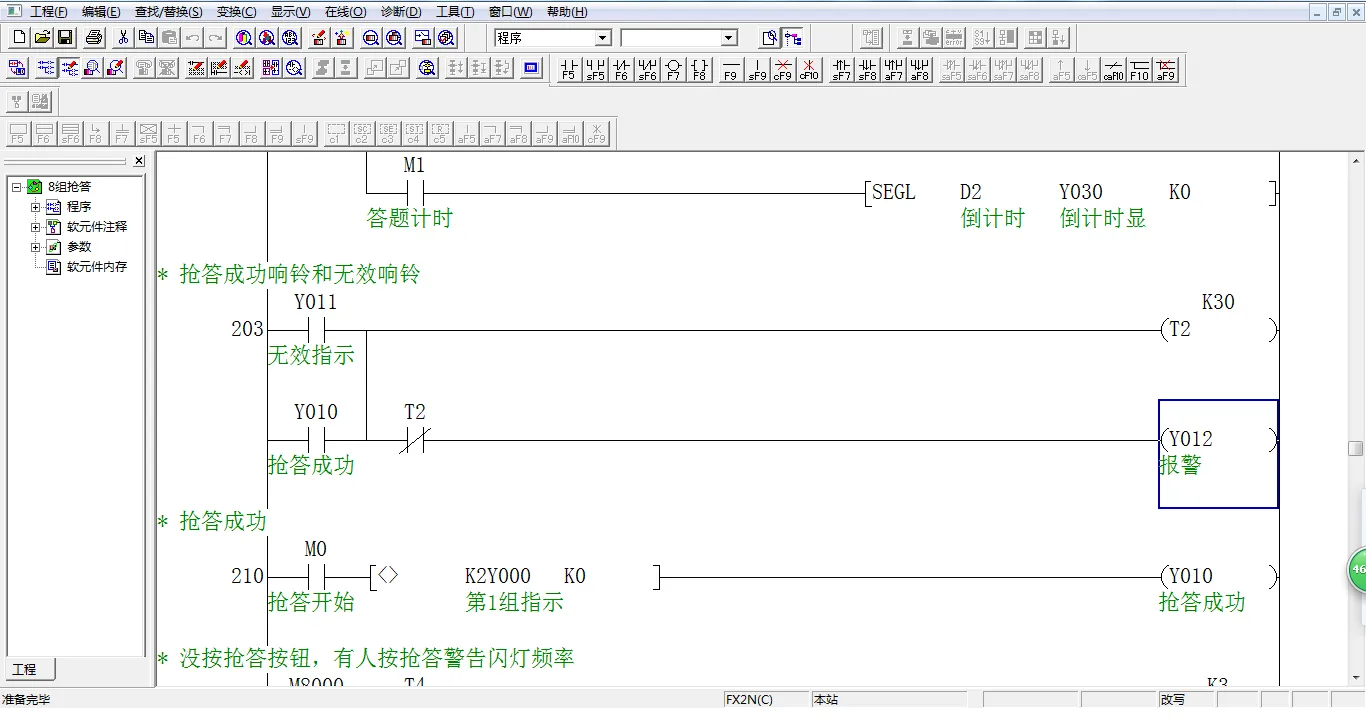
Task: Switch to write mode toolbar button
Action: 69,68
